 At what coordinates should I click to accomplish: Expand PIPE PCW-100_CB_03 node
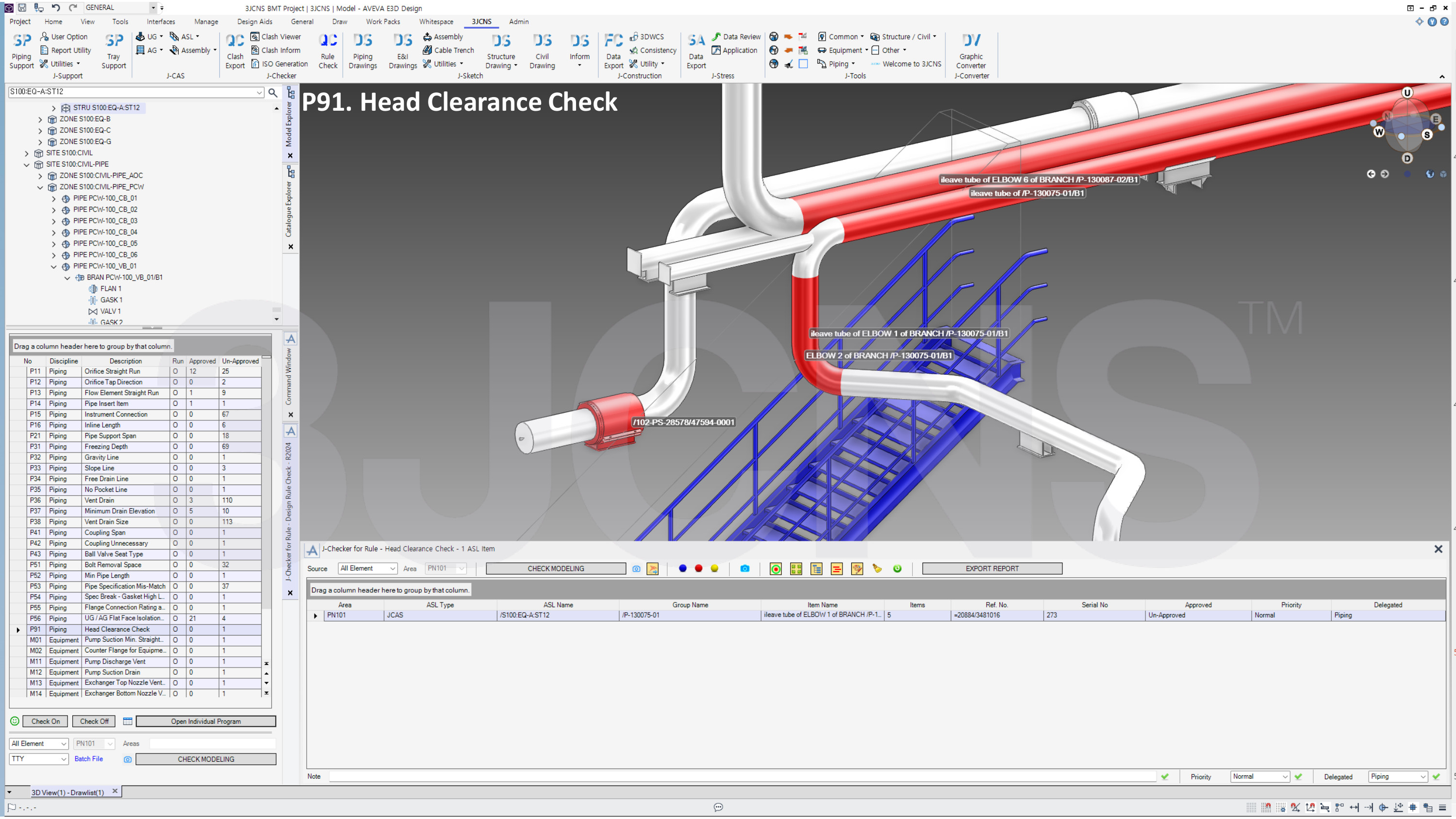54,221
